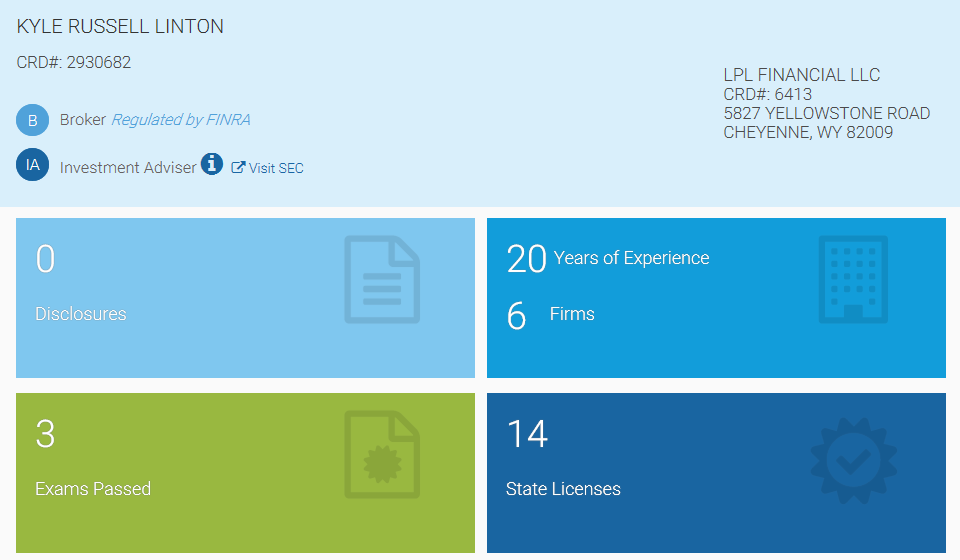The width and height of the screenshot is (960, 560).
Task: Click the 'Regulated by FINRA' link
Action: [181, 119]
